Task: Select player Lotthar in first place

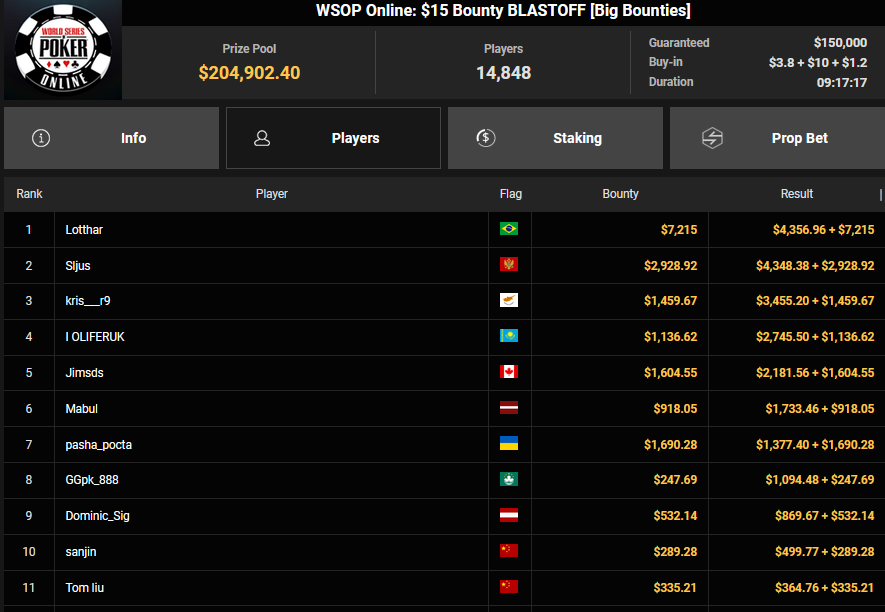Action: [x=84, y=230]
